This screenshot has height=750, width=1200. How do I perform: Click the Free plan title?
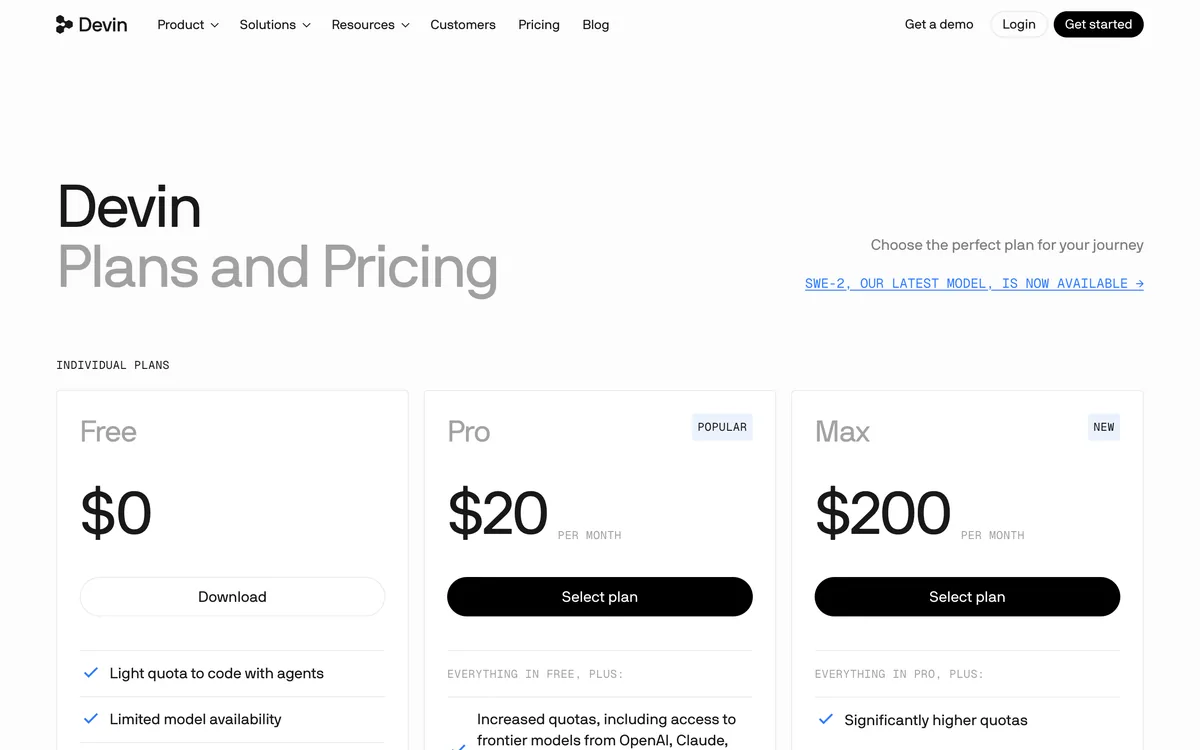pos(108,432)
